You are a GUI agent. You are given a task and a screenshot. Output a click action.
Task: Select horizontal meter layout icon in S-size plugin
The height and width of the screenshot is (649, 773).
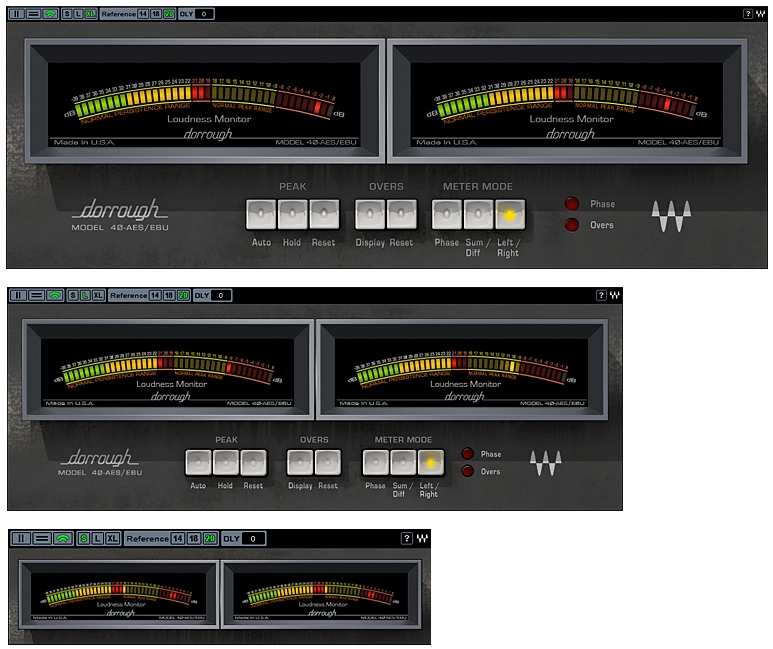(x=42, y=539)
